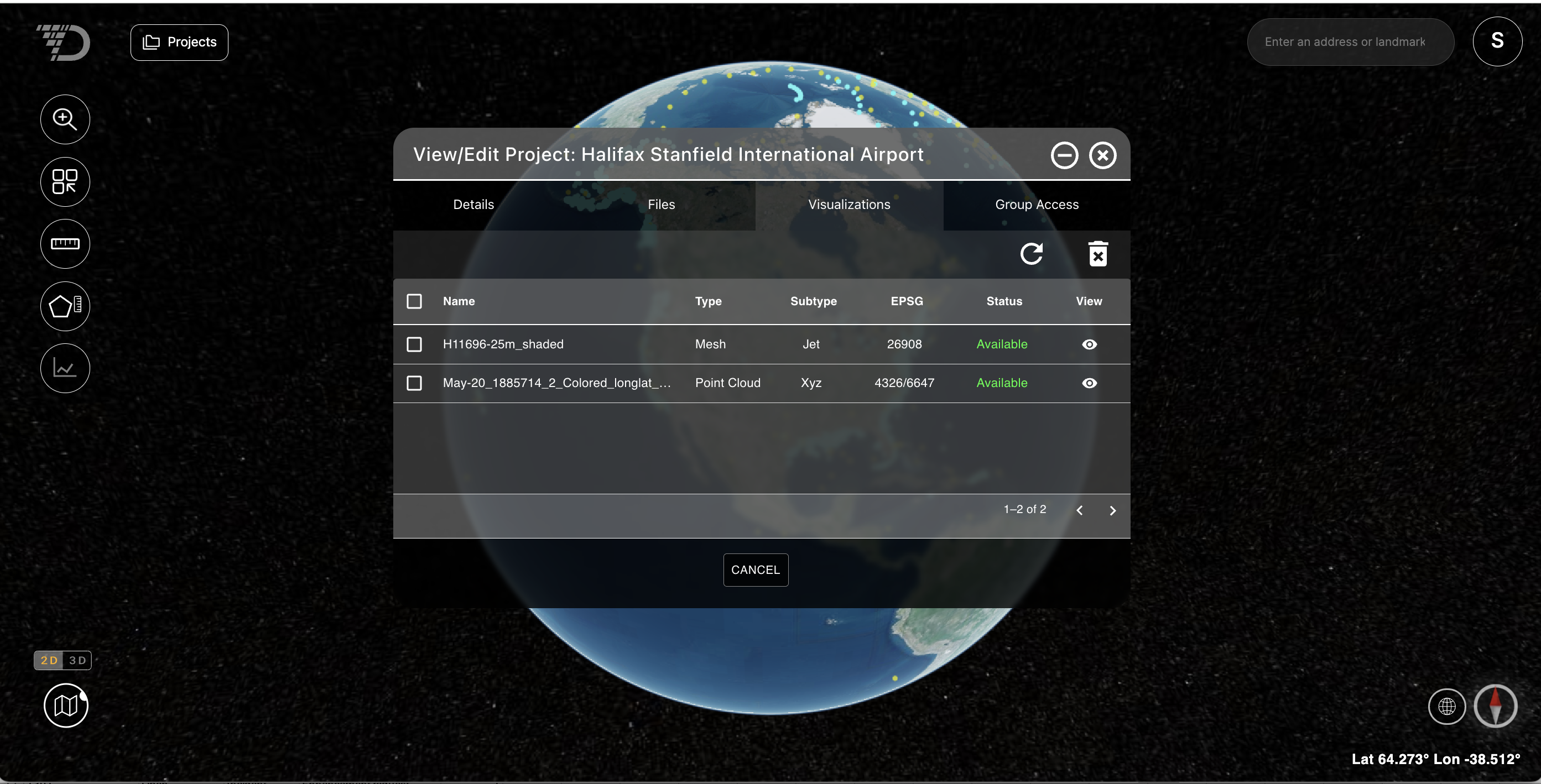
Task: Open the Group Access tab
Action: coord(1037,205)
